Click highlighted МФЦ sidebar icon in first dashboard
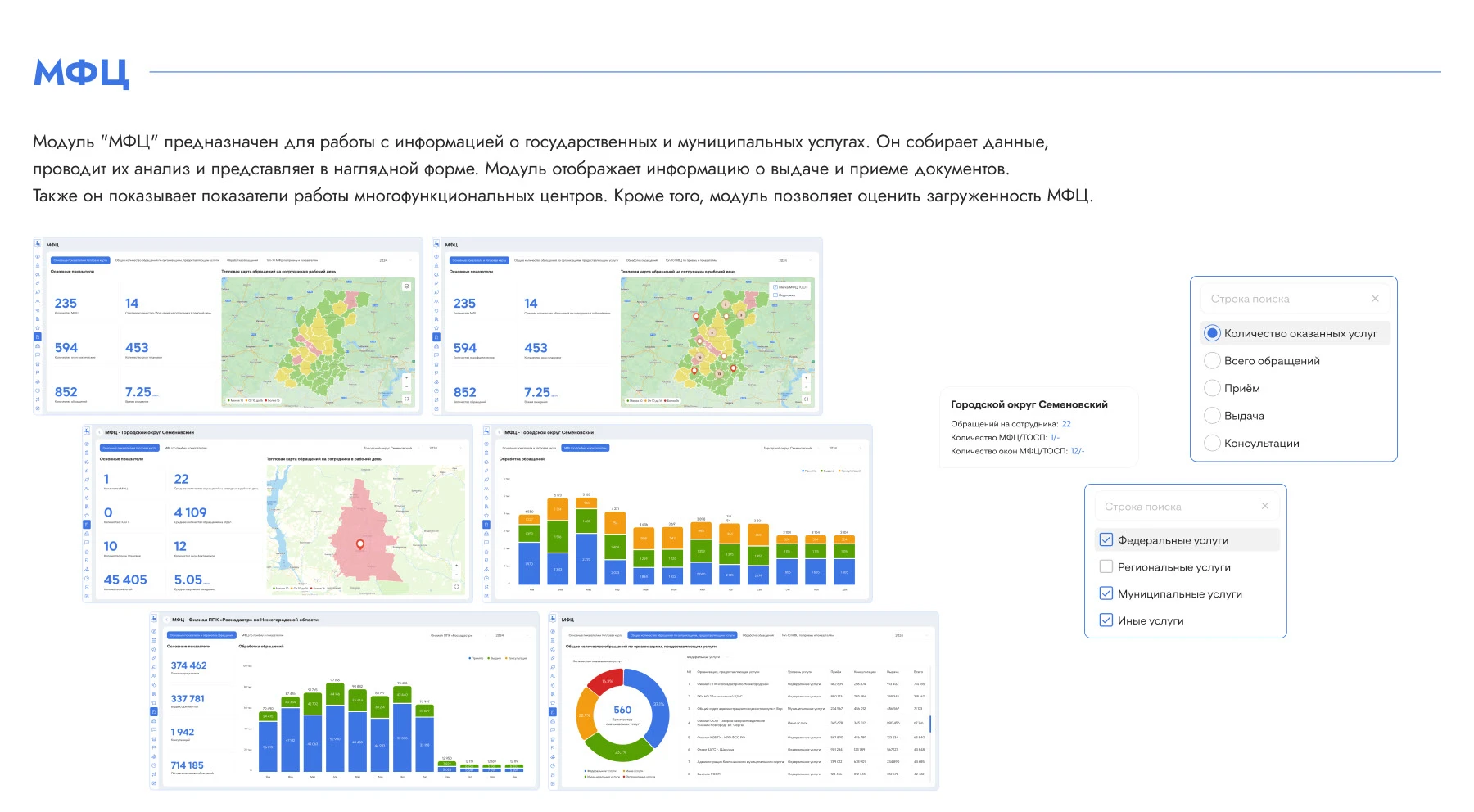Screen dimensions: 1474x812 37,336
